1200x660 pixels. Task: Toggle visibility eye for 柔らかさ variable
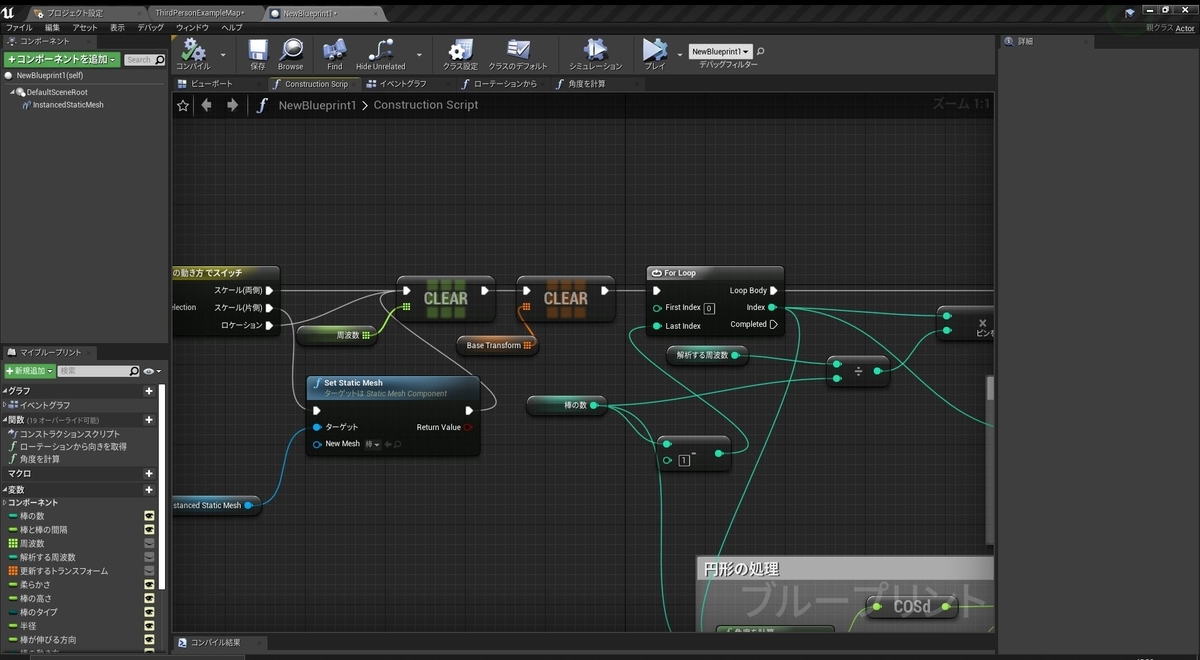149,585
